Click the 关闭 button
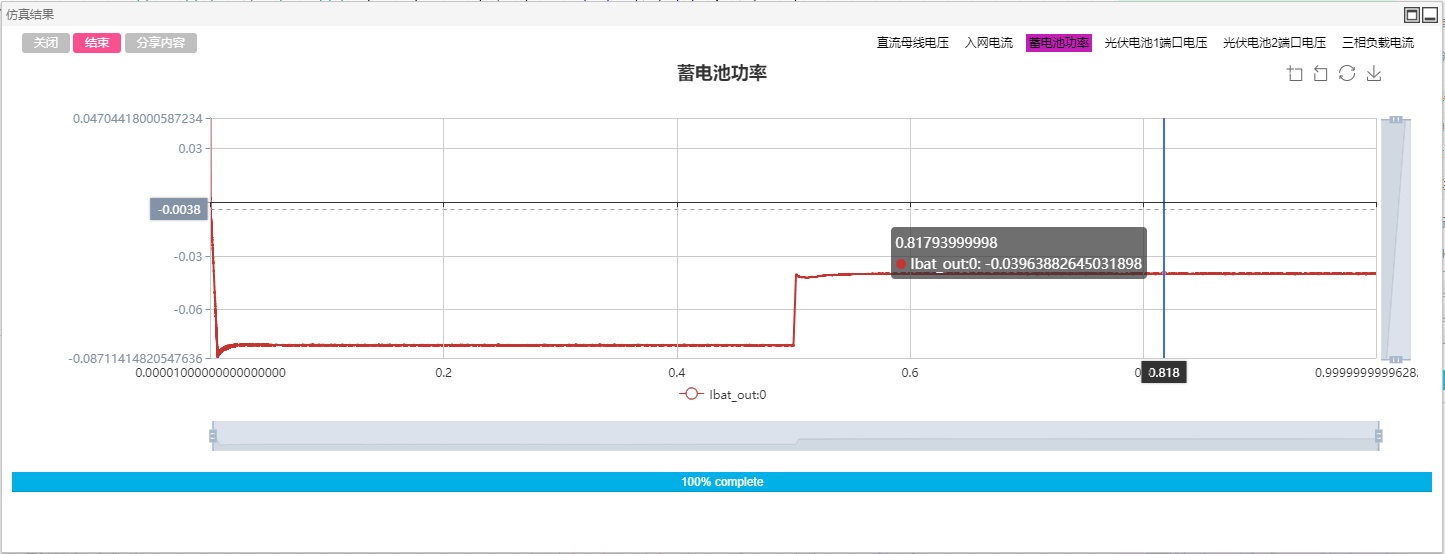Image resolution: width=1445 pixels, height=554 pixels. pos(46,43)
